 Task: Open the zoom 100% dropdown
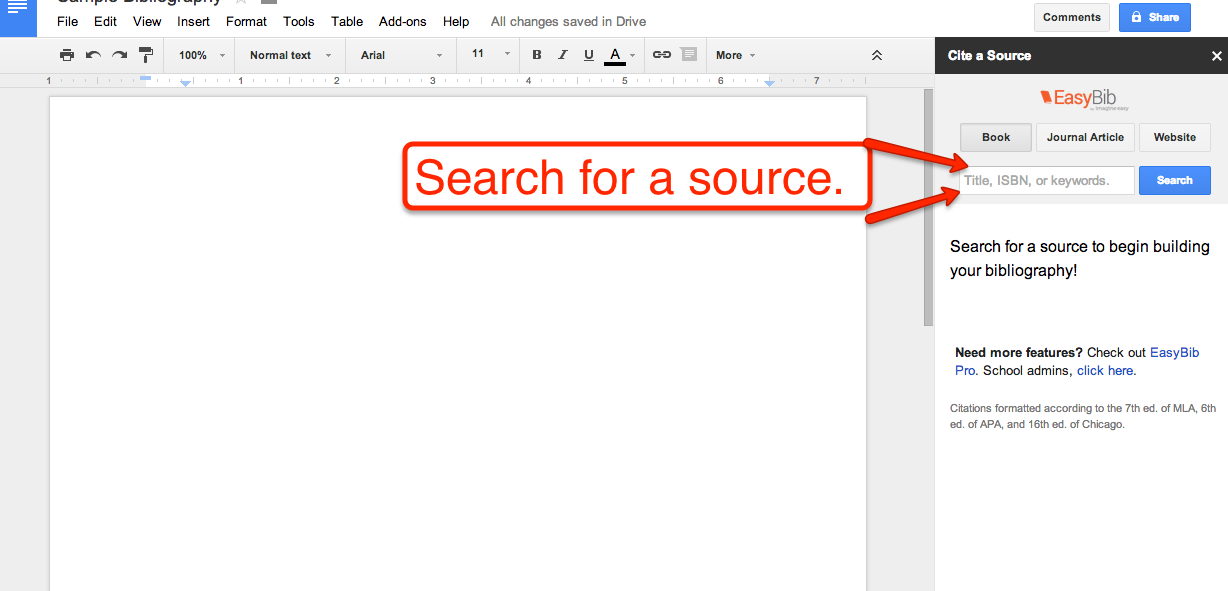coord(202,55)
